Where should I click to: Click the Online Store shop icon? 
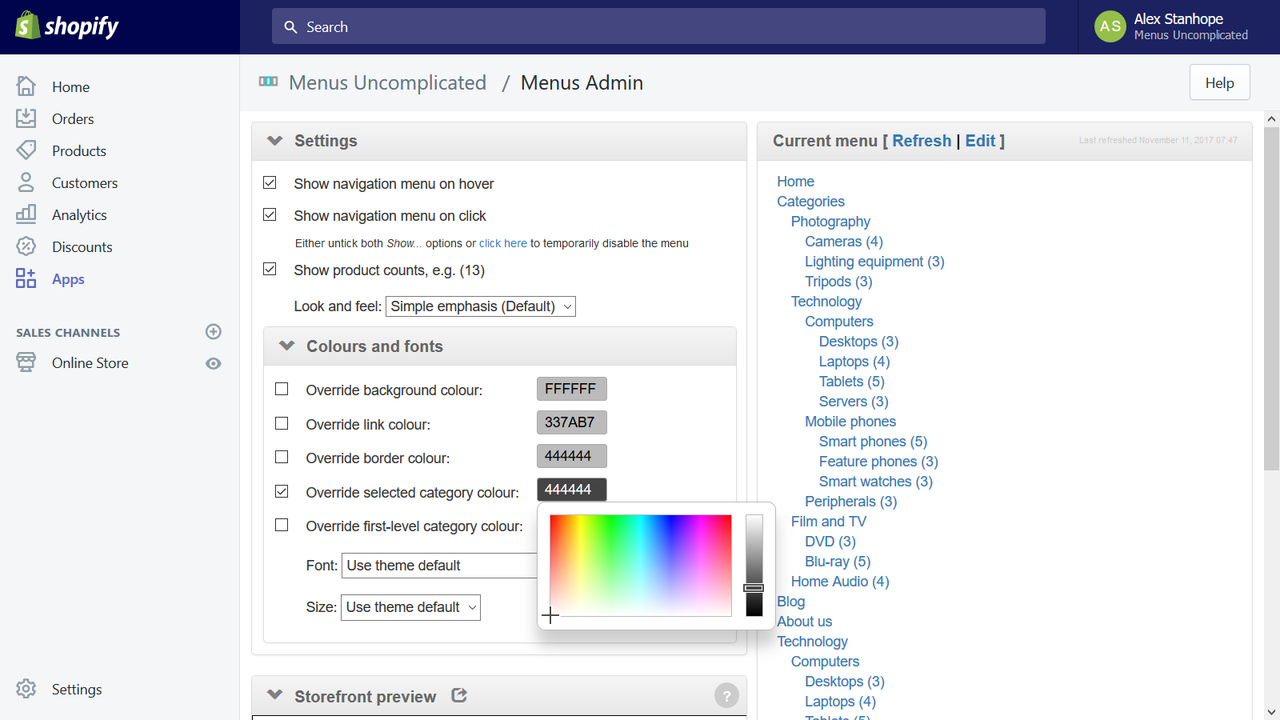pos(26,362)
